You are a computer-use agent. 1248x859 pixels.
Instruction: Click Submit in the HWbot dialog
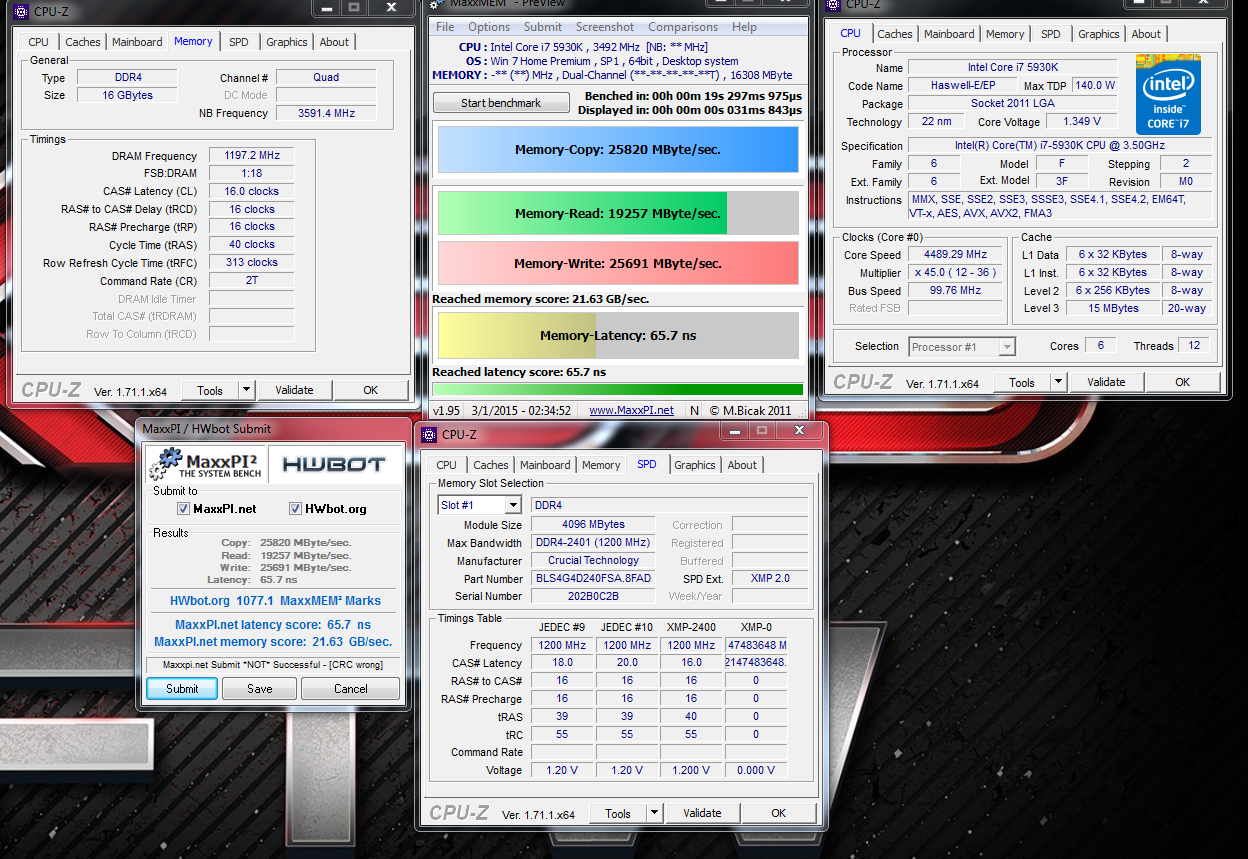pos(182,689)
